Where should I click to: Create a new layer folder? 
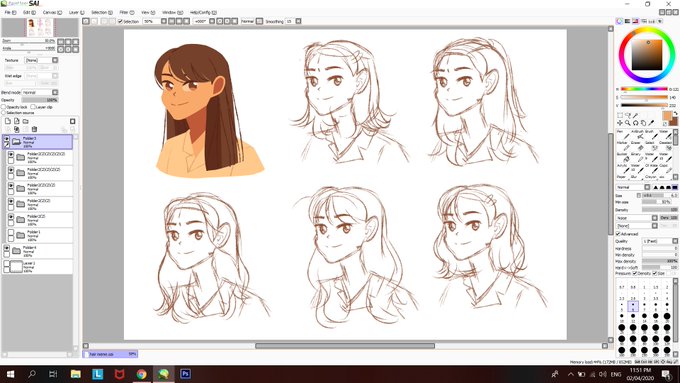click(x=26, y=121)
